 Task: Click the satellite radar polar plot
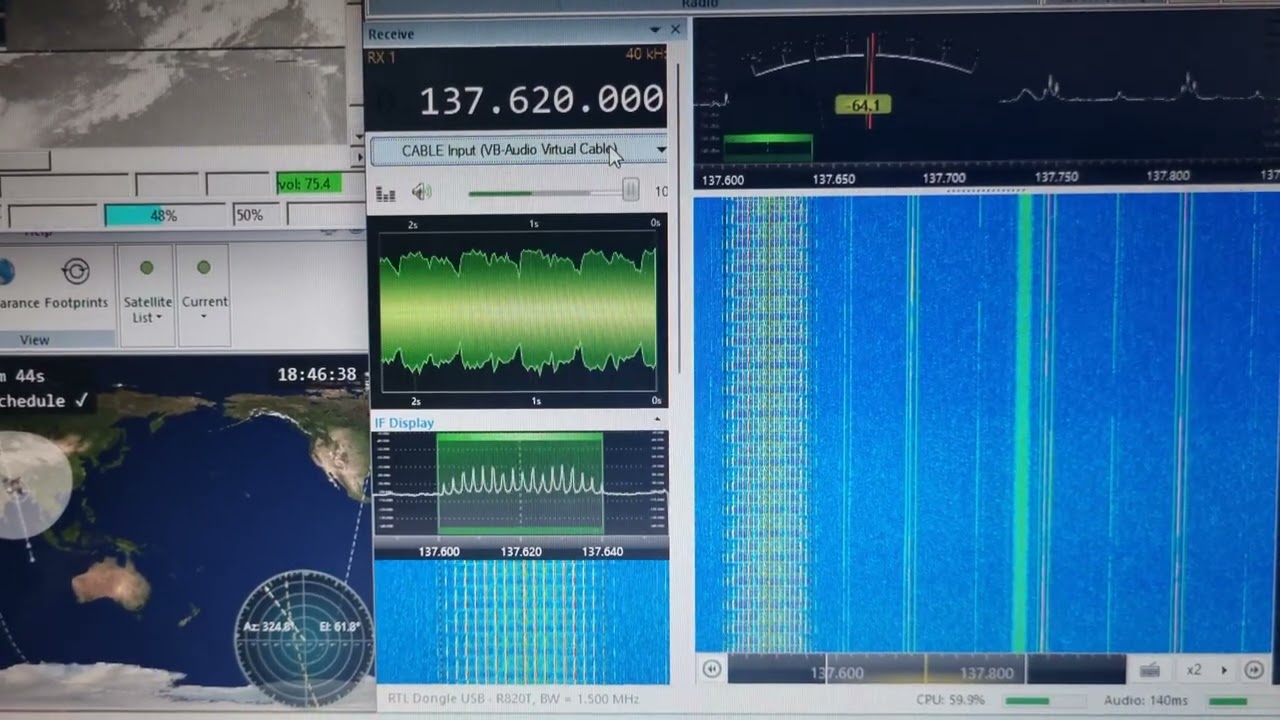click(x=304, y=637)
